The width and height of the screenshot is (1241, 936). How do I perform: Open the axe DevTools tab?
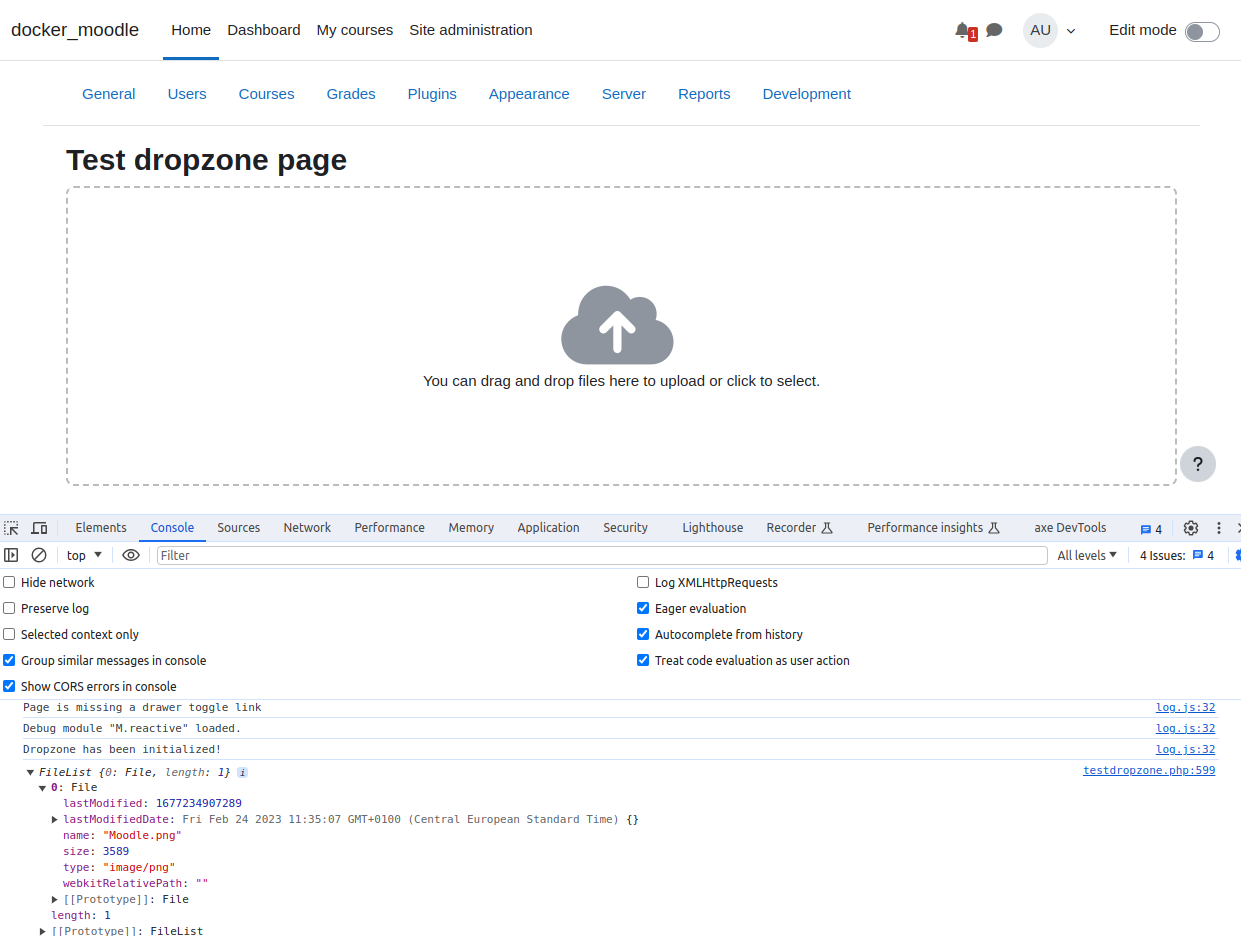1070,528
